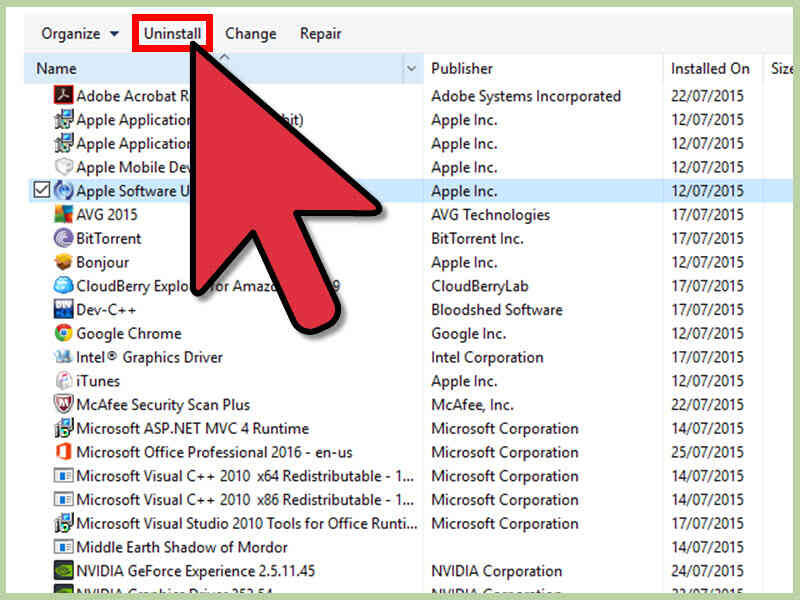This screenshot has width=800, height=600.
Task: Click the CloudBerryLab publisher cell
Action: coord(480,286)
